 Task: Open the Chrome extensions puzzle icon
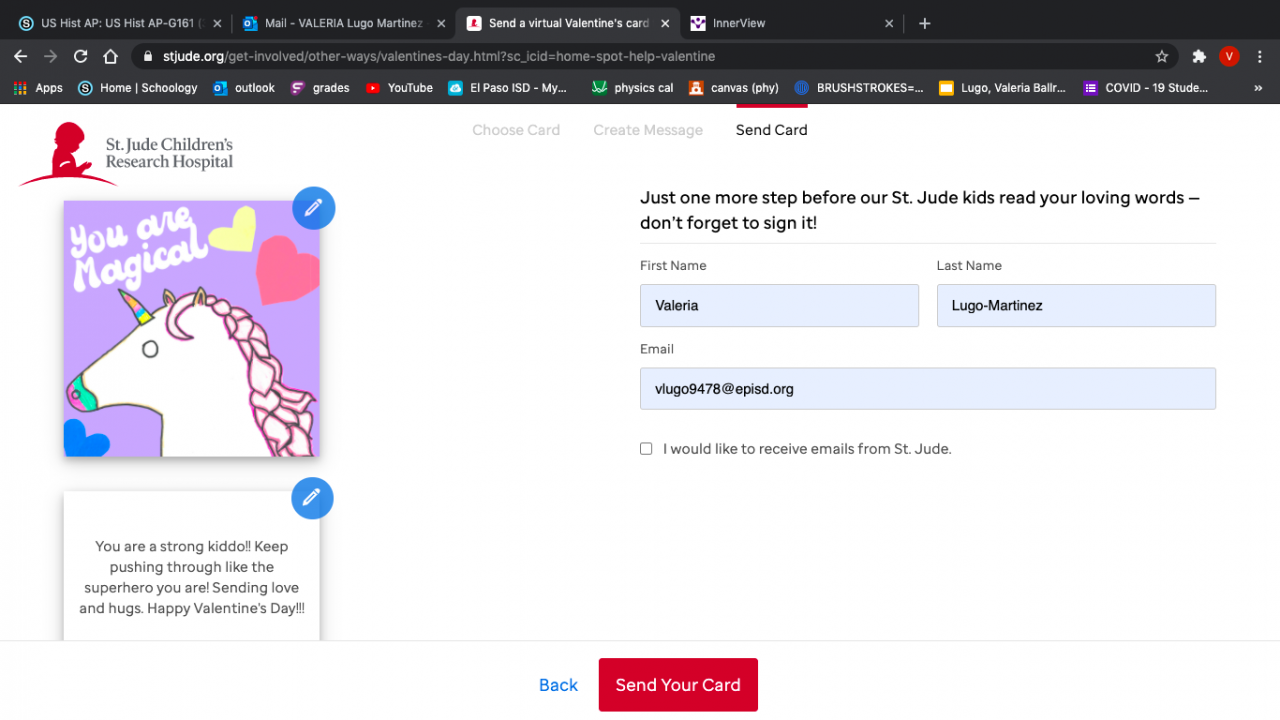[1199, 56]
